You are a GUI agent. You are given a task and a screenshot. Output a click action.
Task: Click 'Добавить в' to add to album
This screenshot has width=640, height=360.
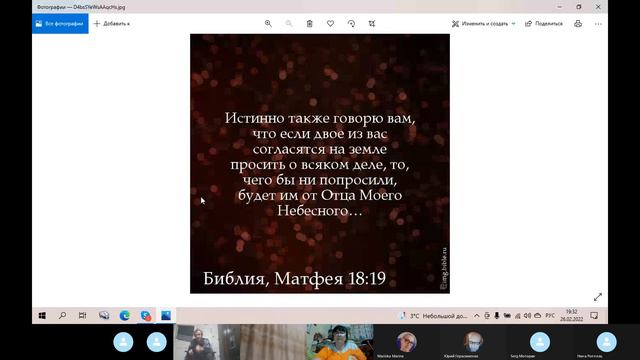tap(111, 24)
